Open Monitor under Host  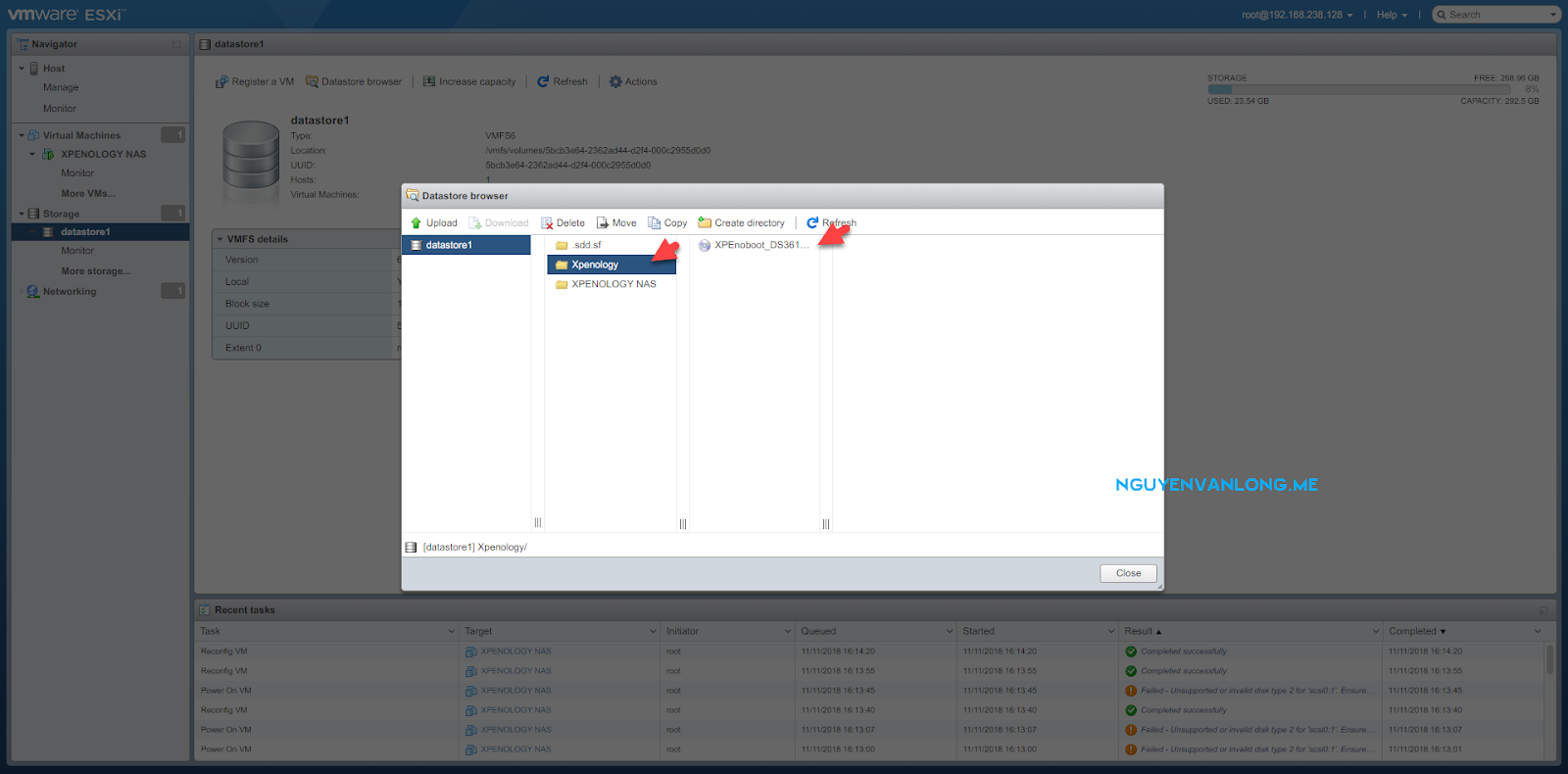tap(59, 109)
